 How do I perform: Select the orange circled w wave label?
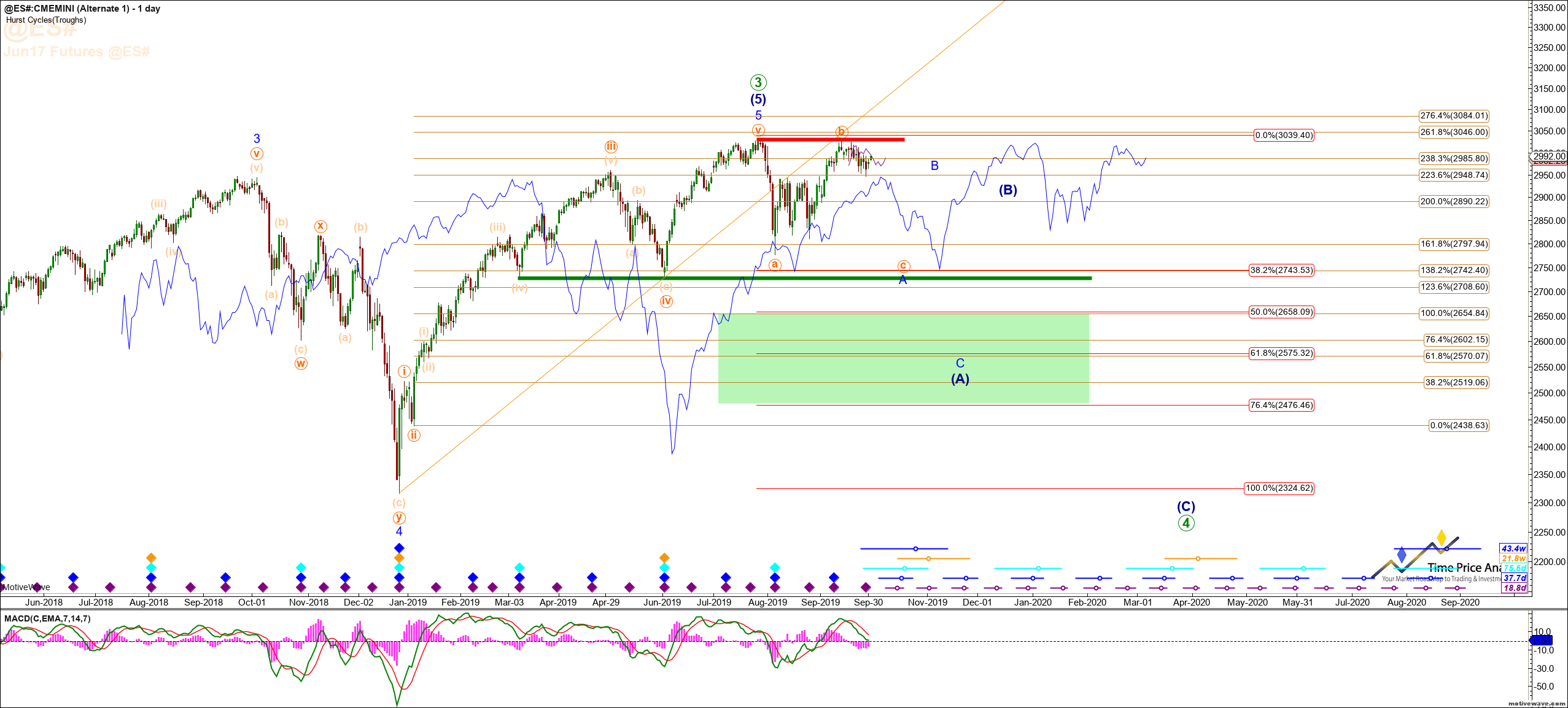[x=300, y=363]
